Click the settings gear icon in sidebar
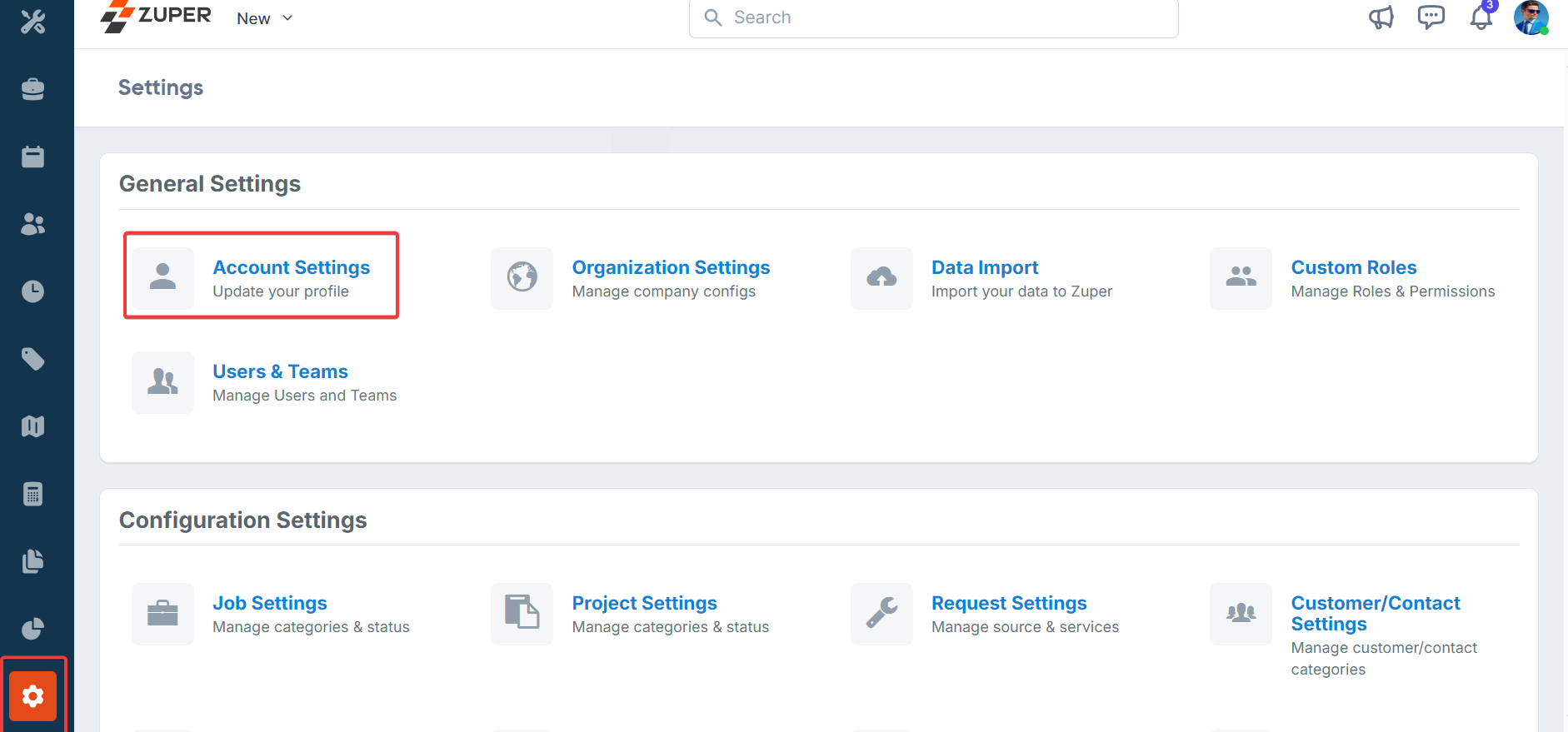The height and width of the screenshot is (732, 1568). coord(32,695)
